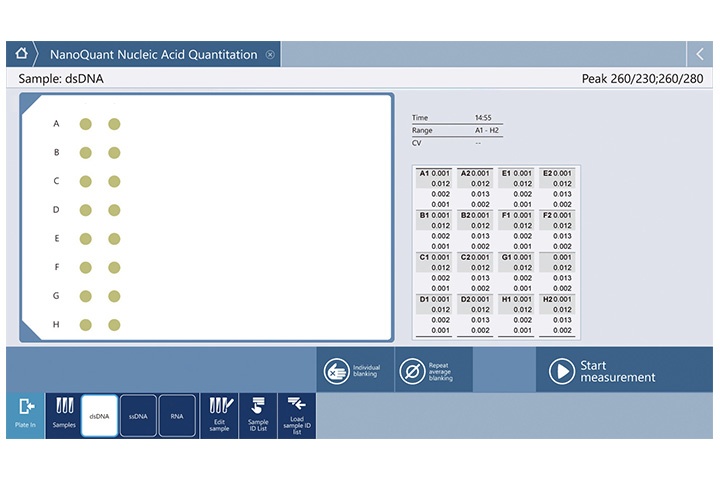This screenshot has width=720, height=480.
Task: Collapse panel with the back chevron arrow
Action: tap(699, 54)
